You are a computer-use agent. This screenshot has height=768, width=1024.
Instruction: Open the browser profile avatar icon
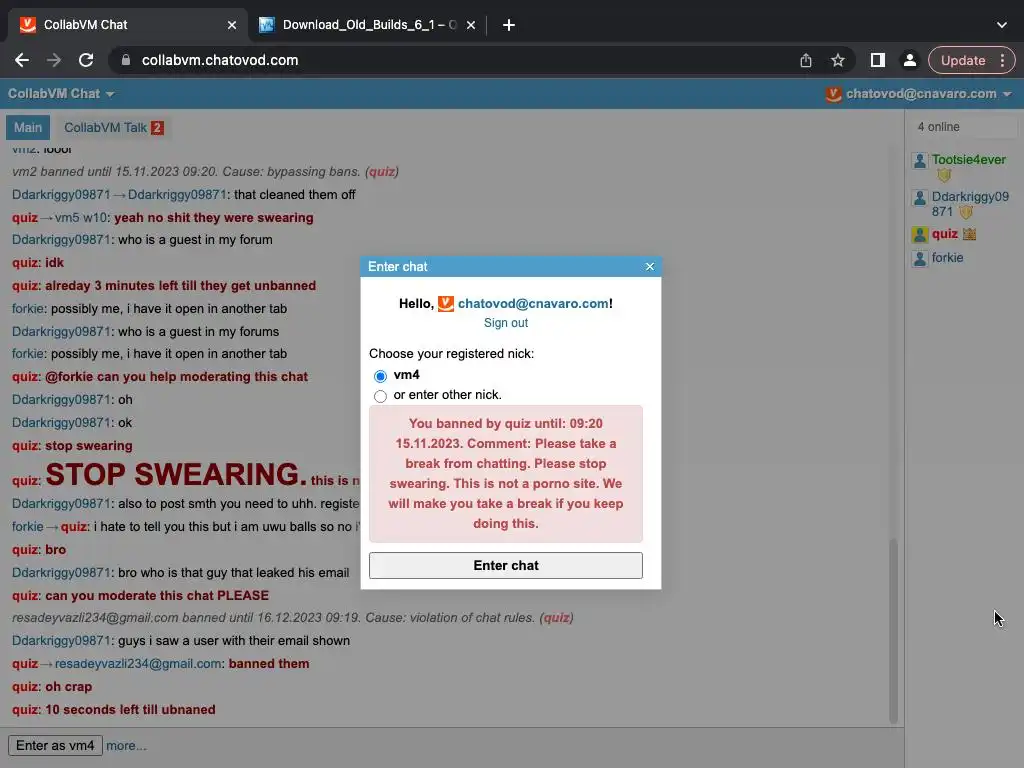(909, 60)
